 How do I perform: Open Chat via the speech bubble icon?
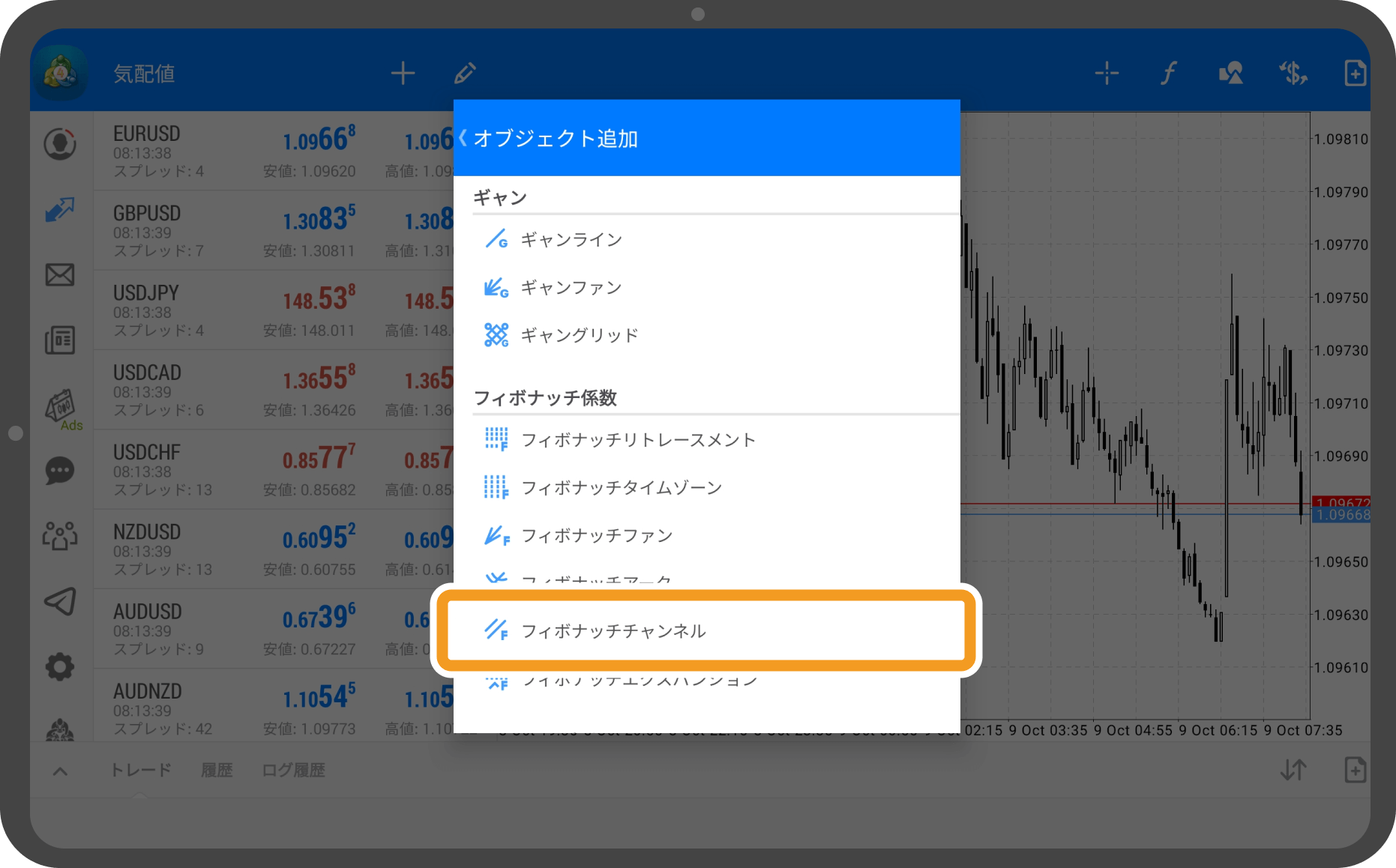[61, 471]
